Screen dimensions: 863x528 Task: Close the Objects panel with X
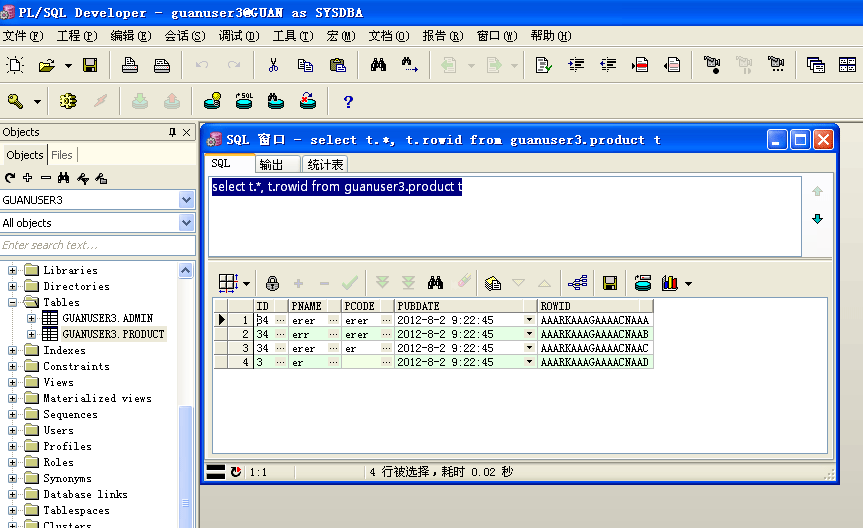pos(187,132)
